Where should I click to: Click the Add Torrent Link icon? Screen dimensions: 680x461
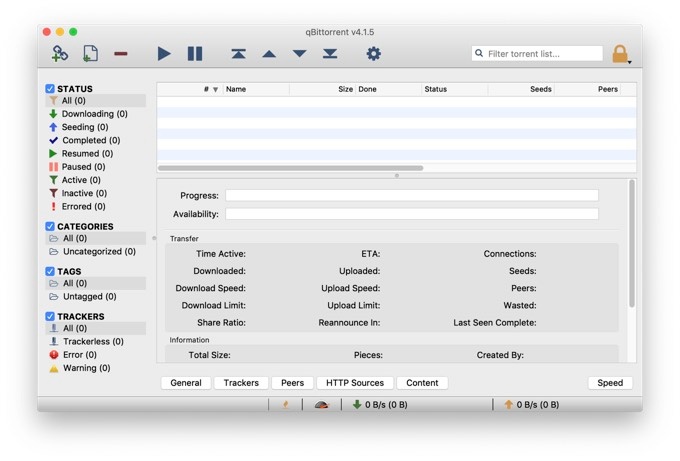pos(60,54)
